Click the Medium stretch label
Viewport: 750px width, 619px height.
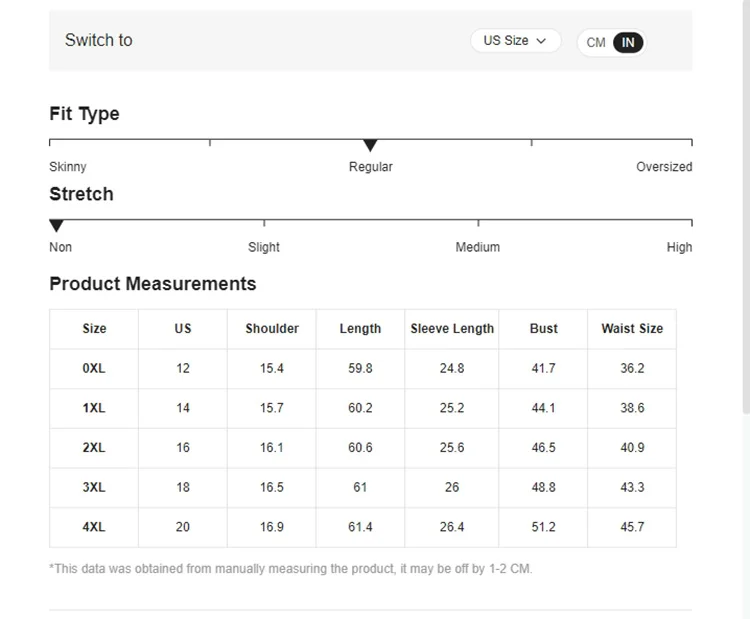477,247
